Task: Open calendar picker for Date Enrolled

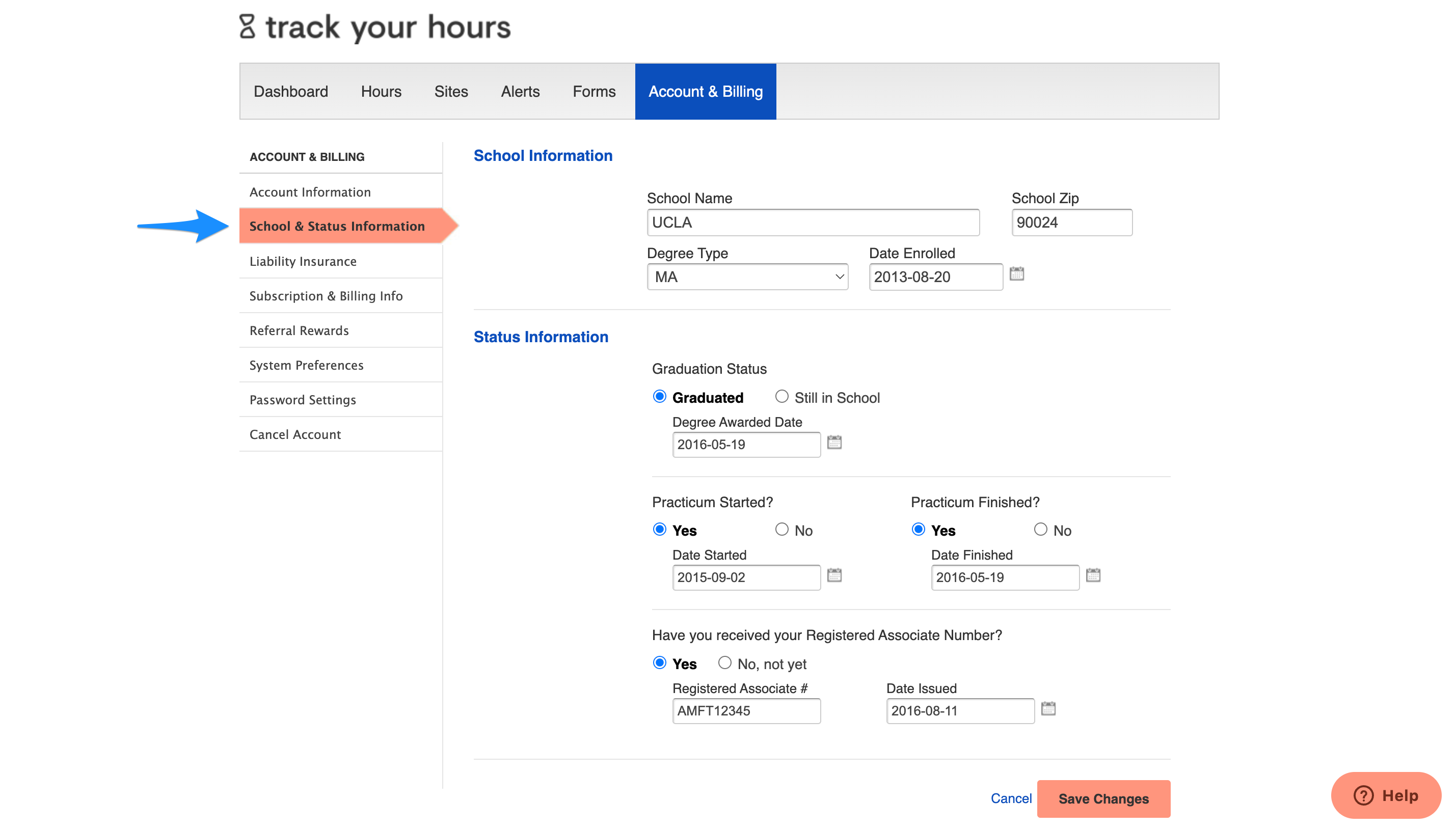Action: click(1016, 274)
